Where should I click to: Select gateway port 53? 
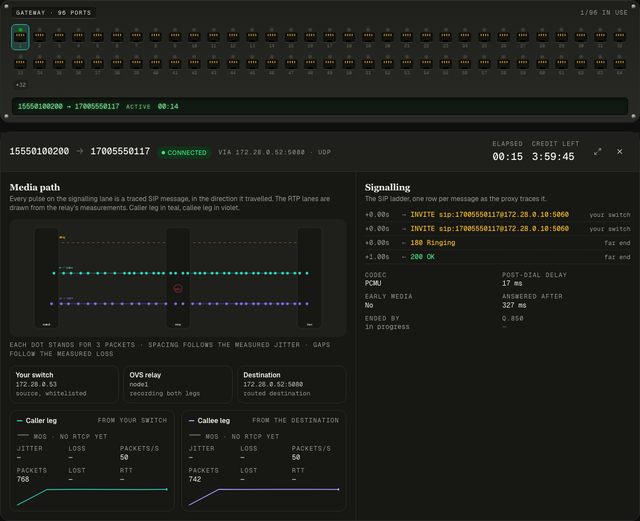407,65
